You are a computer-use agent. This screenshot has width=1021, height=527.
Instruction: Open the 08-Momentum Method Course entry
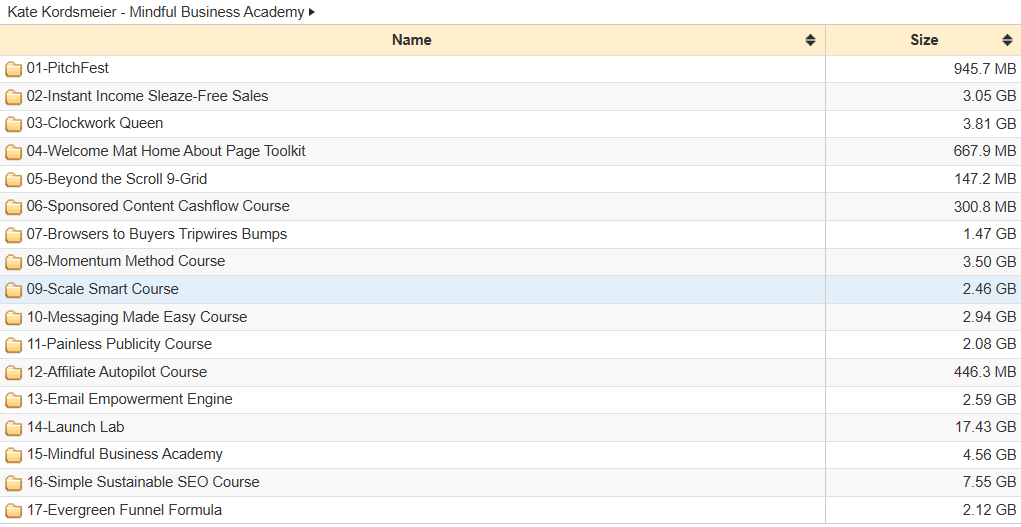click(126, 262)
